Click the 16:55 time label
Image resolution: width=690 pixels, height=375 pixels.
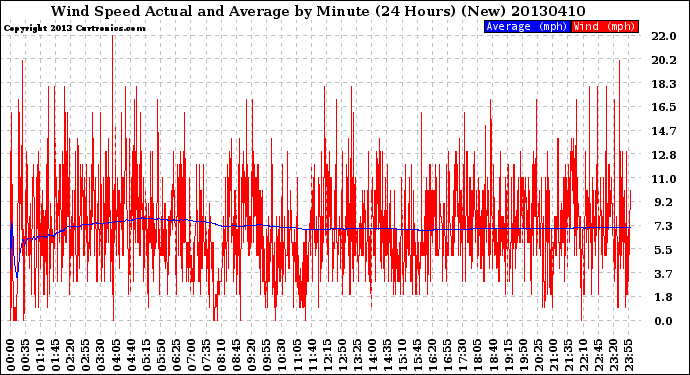[x=448, y=355]
